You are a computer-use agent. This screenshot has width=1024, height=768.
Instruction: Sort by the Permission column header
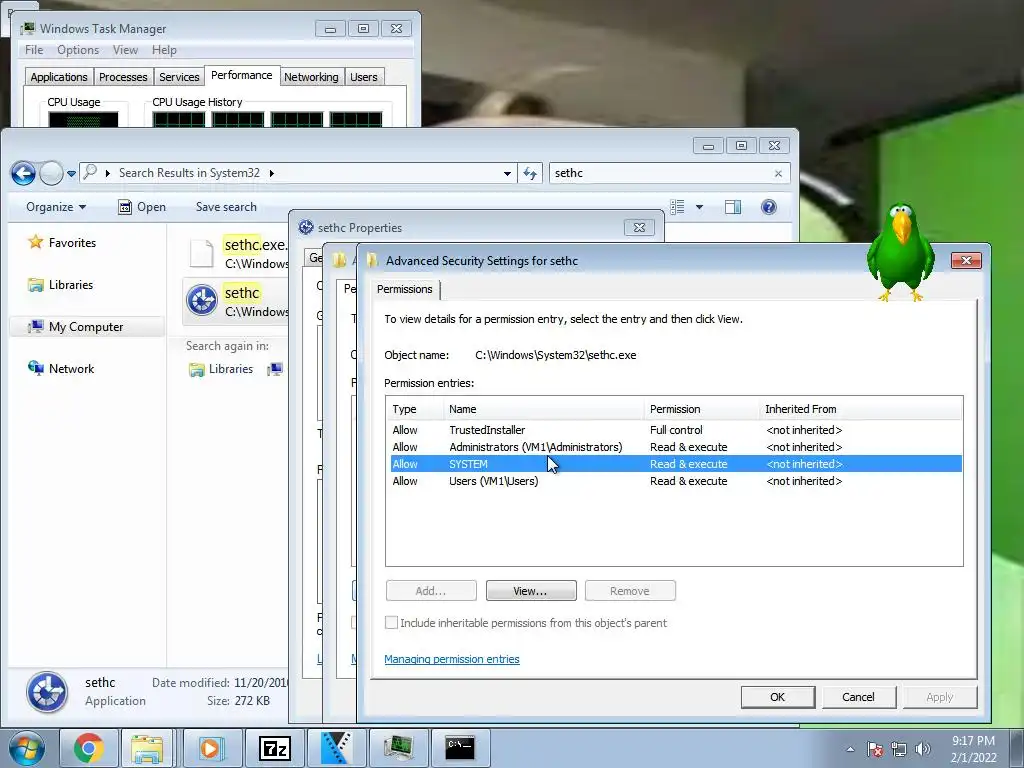[x=701, y=409]
